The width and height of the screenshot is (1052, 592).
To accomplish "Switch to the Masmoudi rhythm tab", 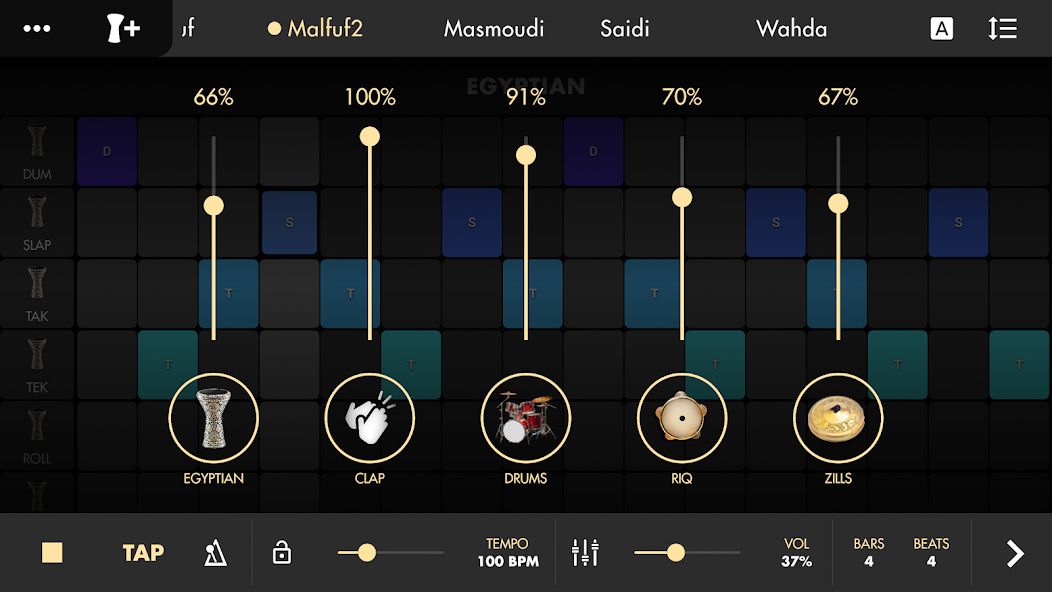I will point(494,28).
